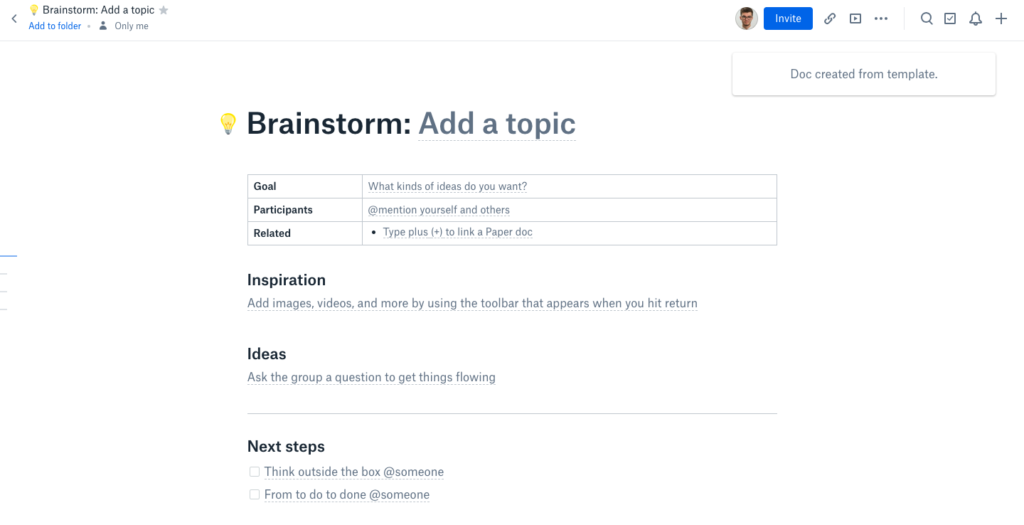Screen dimensions: 1024x525
Task: Open notifications bell icon
Action: point(976,18)
